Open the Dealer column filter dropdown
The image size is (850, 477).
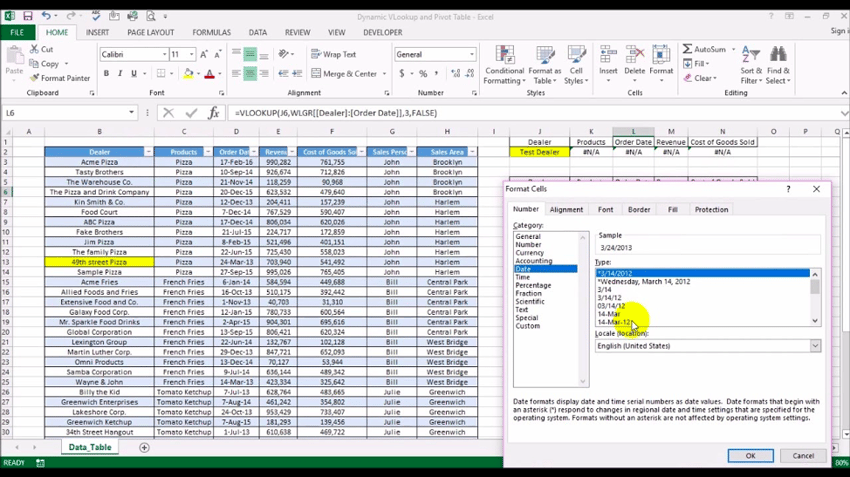pyautogui.click(x=148, y=152)
